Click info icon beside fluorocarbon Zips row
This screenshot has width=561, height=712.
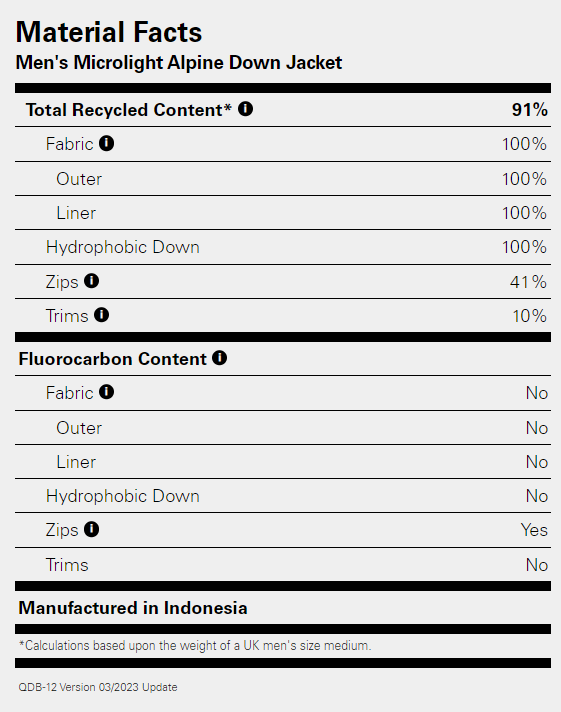click(x=91, y=529)
